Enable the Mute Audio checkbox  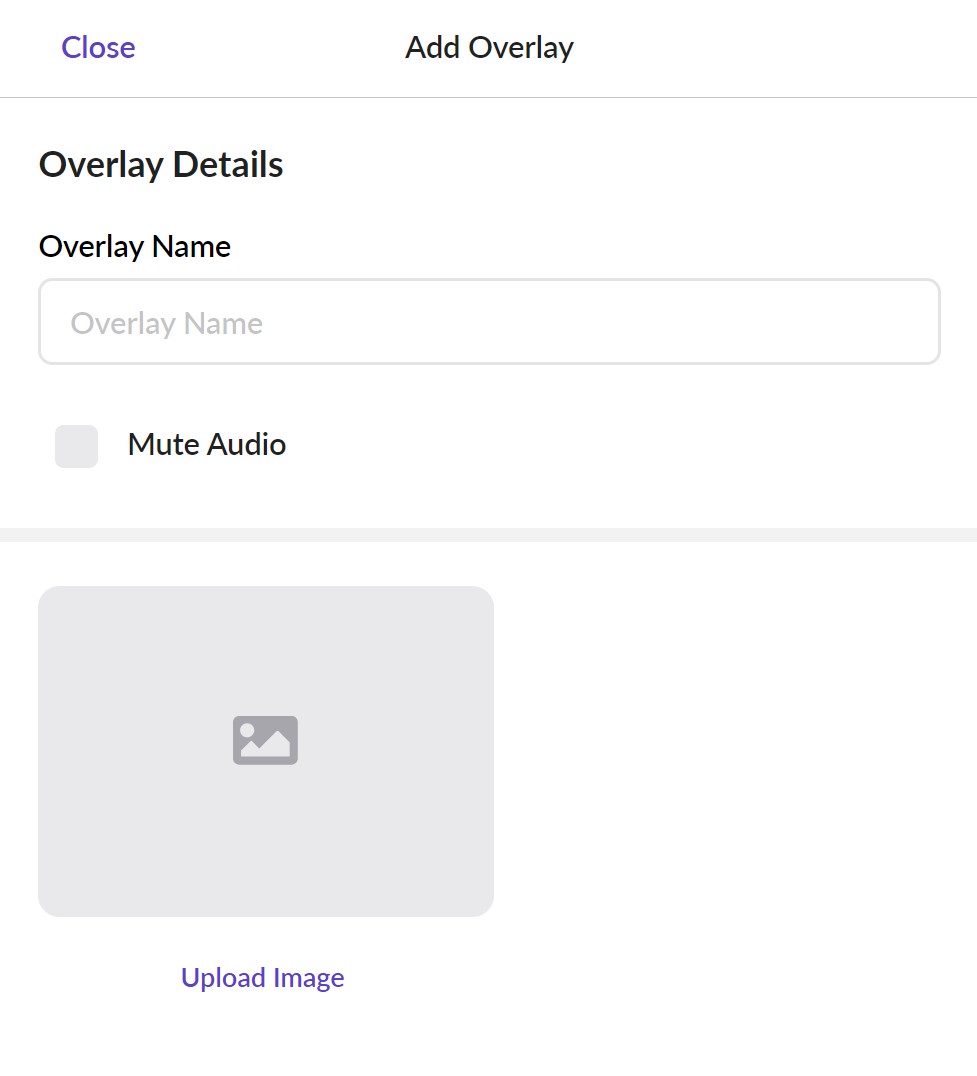click(x=77, y=446)
